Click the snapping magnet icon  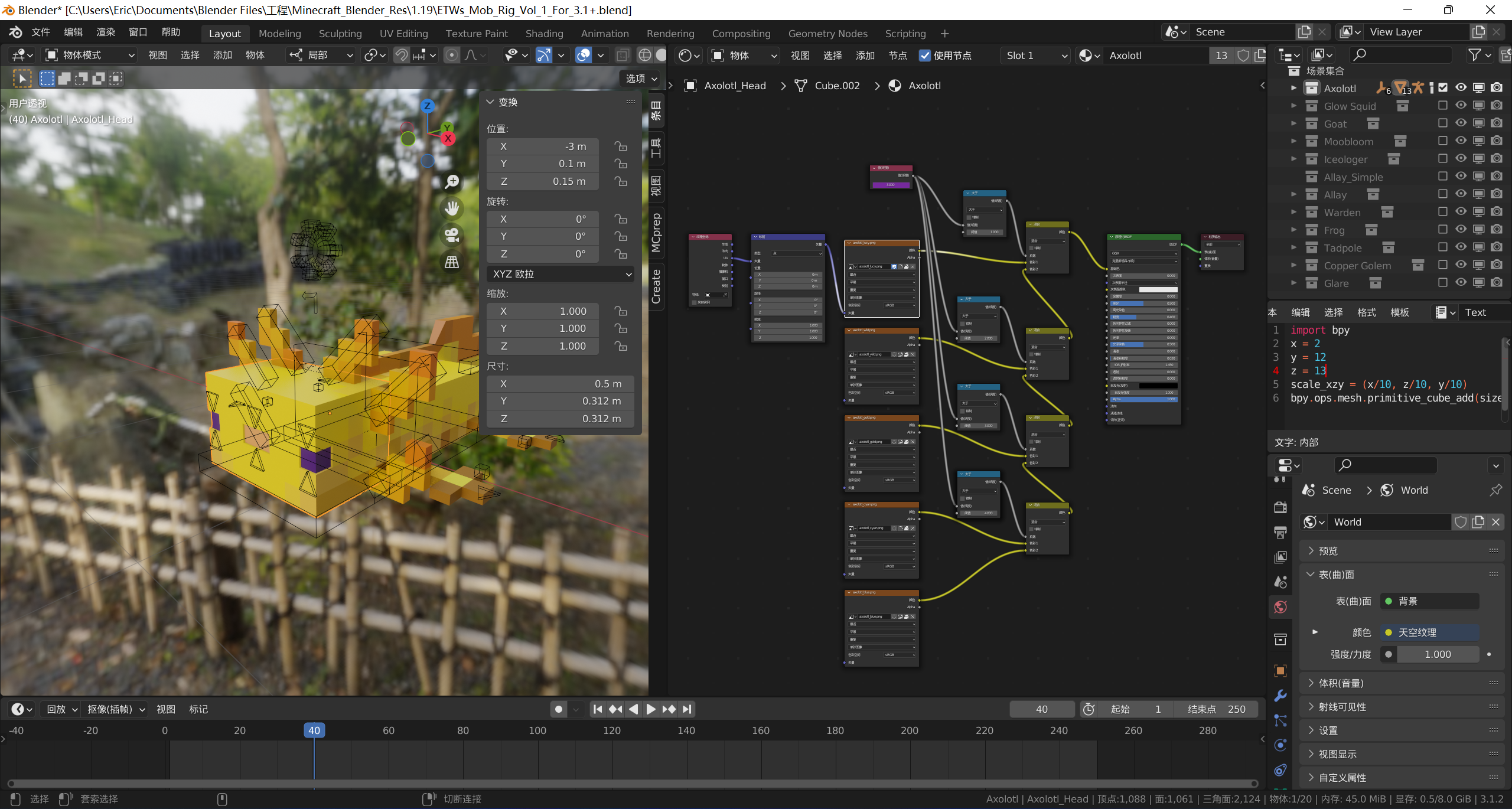pos(401,56)
